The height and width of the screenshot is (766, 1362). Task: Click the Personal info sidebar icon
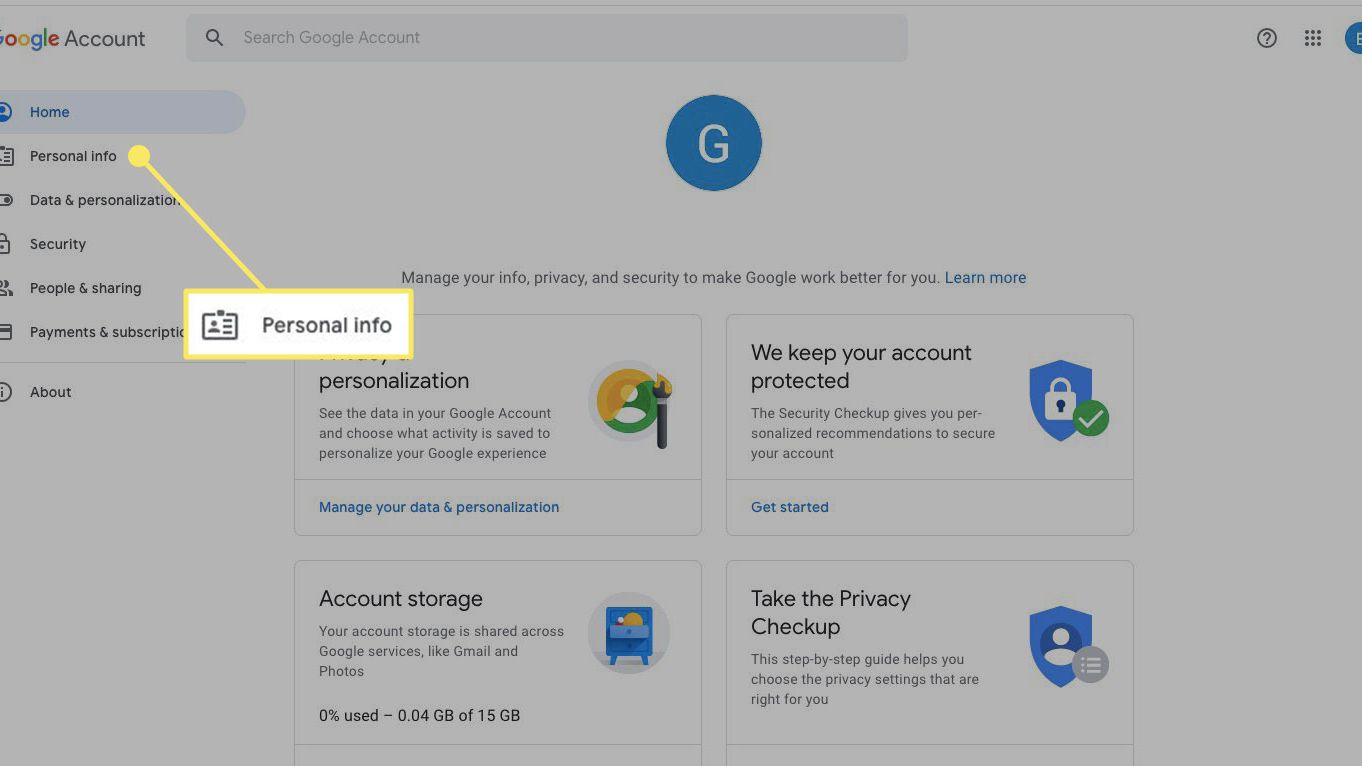5,156
